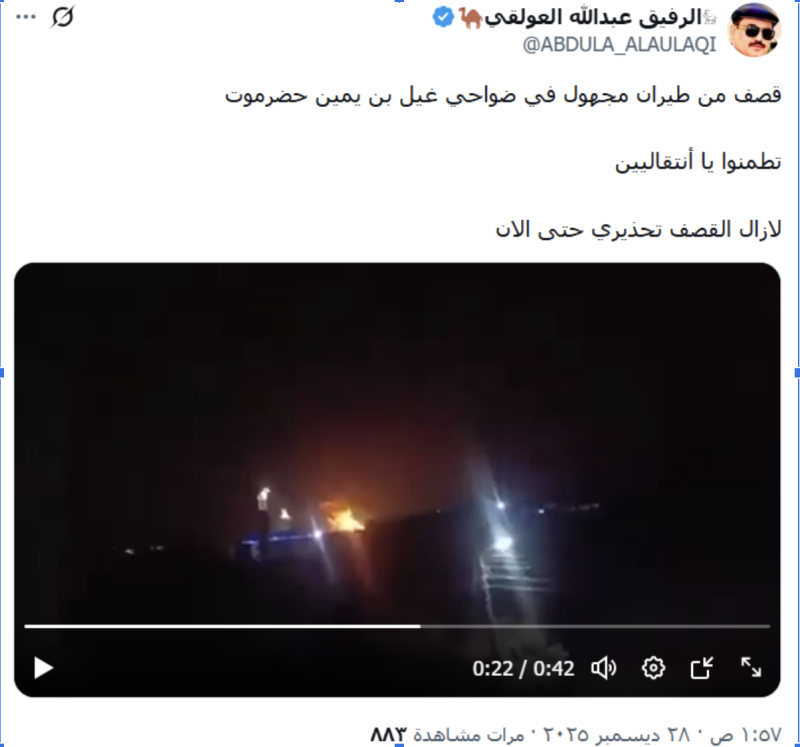Click the Grok slashed-circle icon

[x=63, y=17]
